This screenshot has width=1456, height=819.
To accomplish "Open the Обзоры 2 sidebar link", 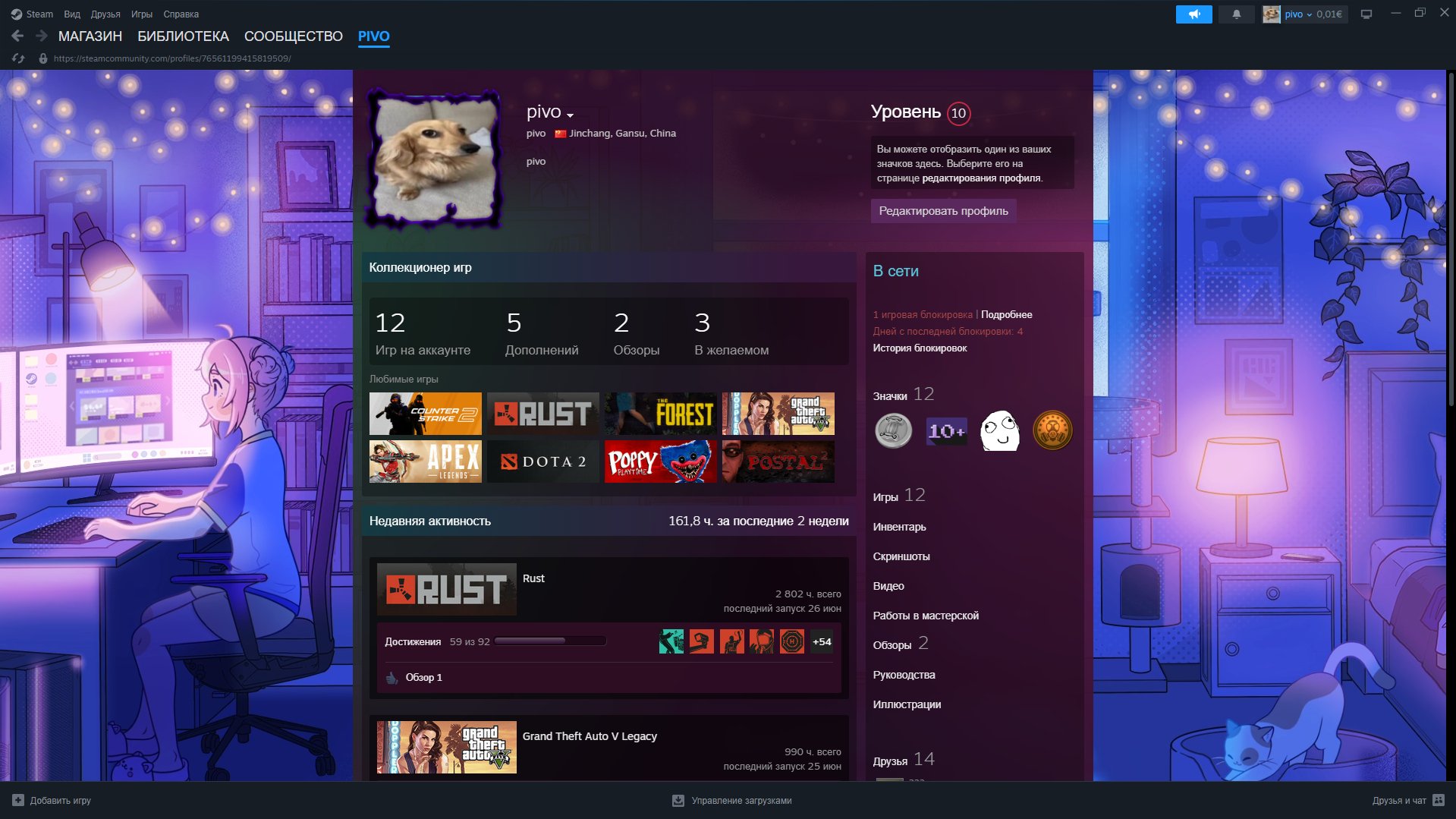I will (x=901, y=644).
